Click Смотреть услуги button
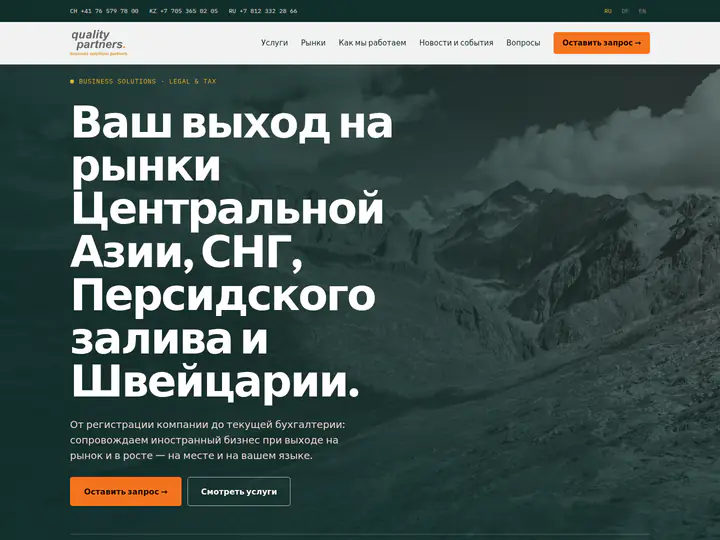 [239, 491]
